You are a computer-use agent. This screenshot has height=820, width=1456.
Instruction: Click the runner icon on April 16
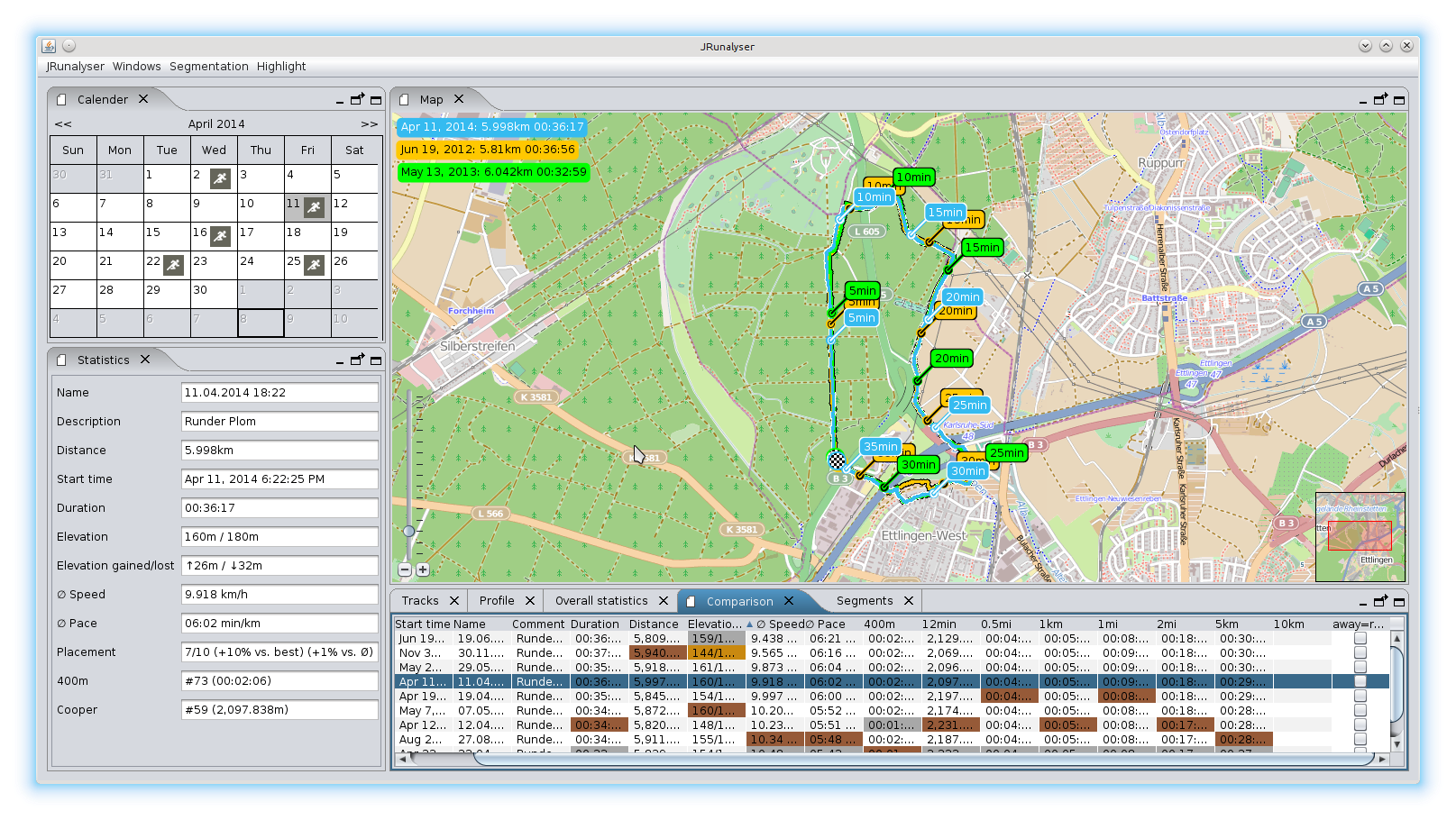tap(219, 236)
